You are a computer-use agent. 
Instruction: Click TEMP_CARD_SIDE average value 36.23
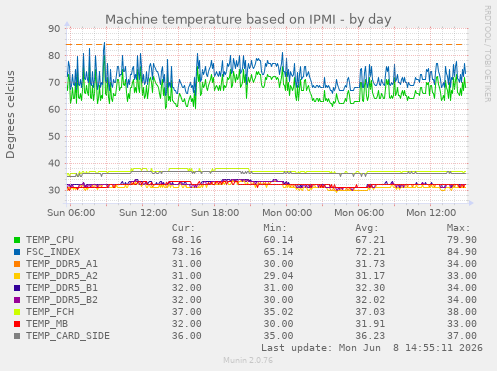(x=370, y=336)
